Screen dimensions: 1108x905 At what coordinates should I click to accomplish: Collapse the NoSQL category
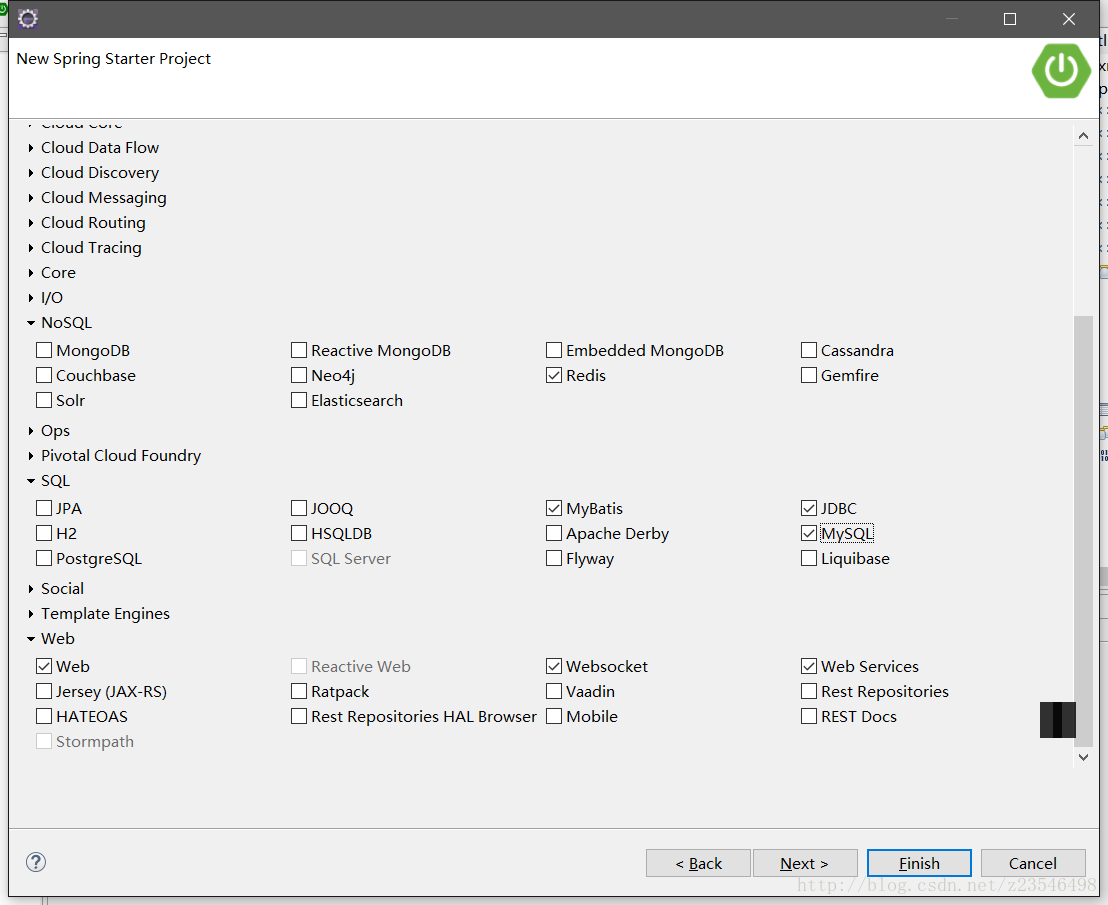31,323
